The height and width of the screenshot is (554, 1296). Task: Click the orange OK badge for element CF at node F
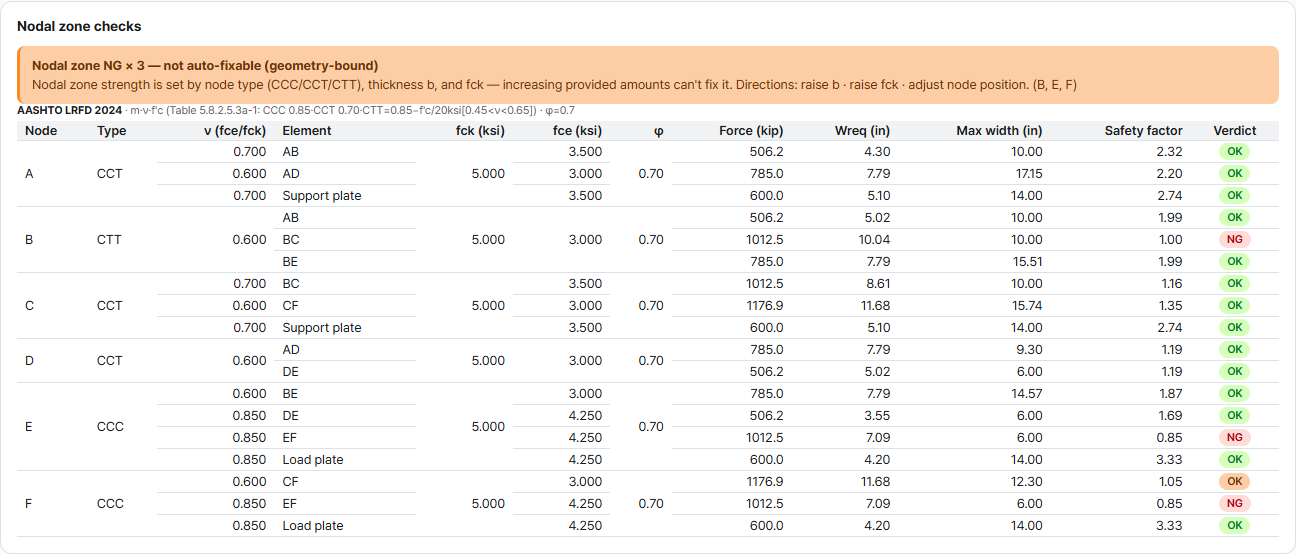tap(1234, 482)
